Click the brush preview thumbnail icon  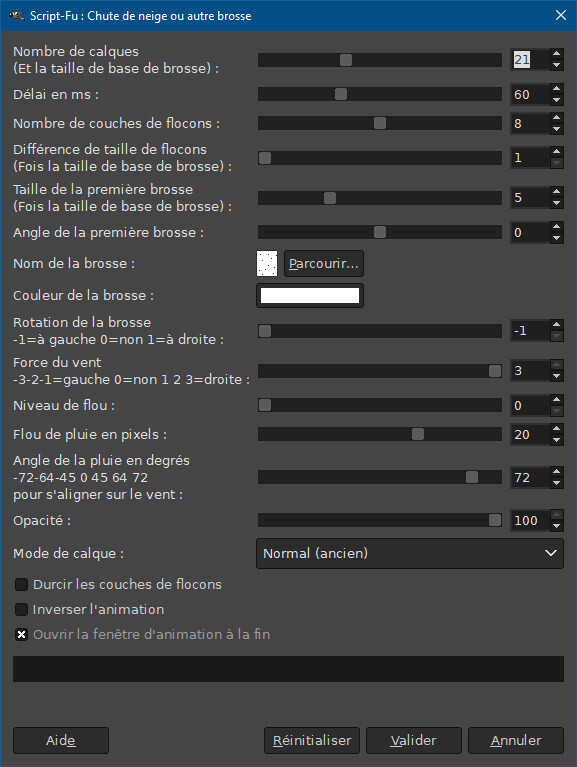pos(267,264)
